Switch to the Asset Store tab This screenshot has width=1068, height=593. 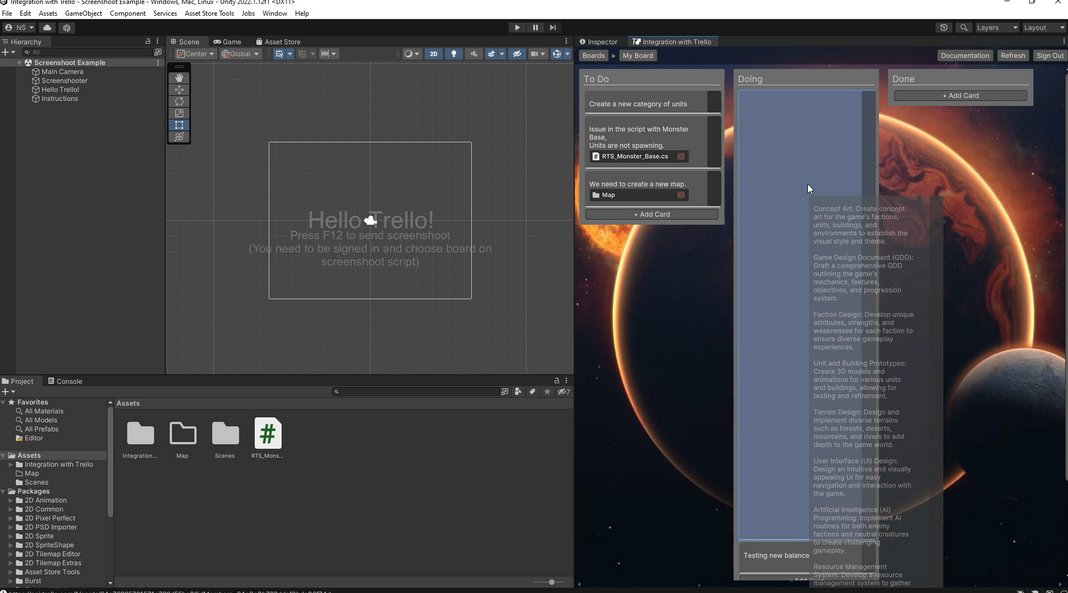(x=278, y=42)
